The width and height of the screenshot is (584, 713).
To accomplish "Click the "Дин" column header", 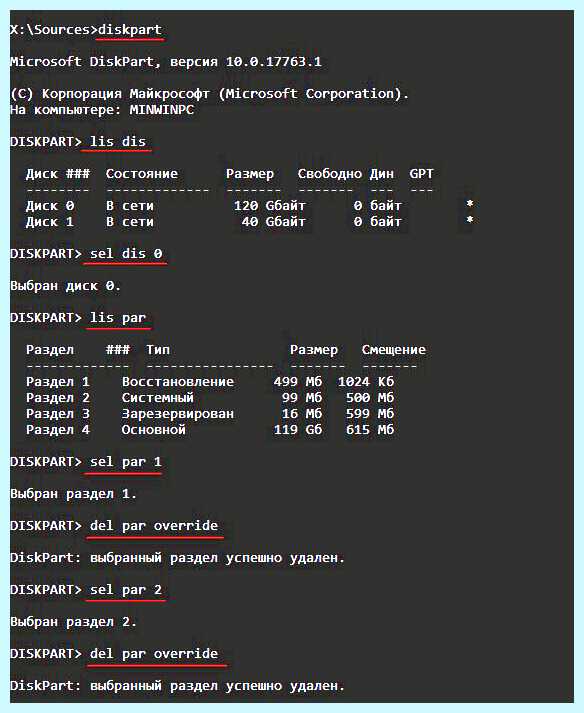I will click(381, 174).
